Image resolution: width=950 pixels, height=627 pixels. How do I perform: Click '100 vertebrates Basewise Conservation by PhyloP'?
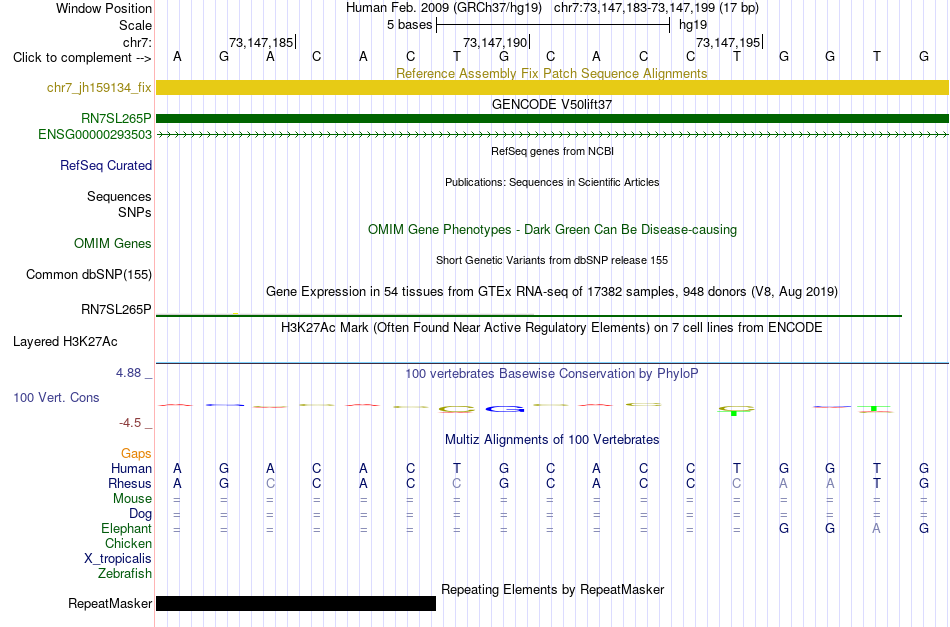click(552, 374)
